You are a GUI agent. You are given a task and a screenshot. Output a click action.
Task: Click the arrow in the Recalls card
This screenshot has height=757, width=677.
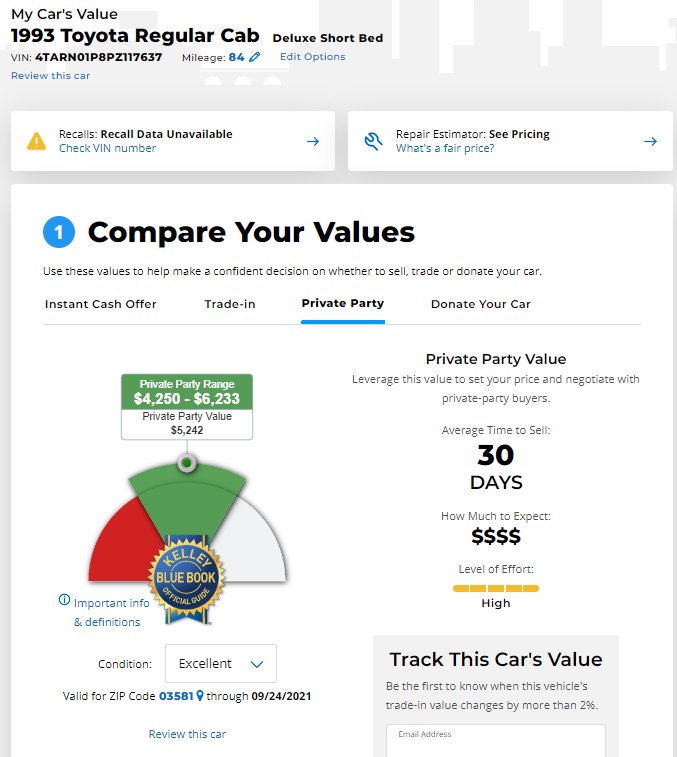coord(313,141)
